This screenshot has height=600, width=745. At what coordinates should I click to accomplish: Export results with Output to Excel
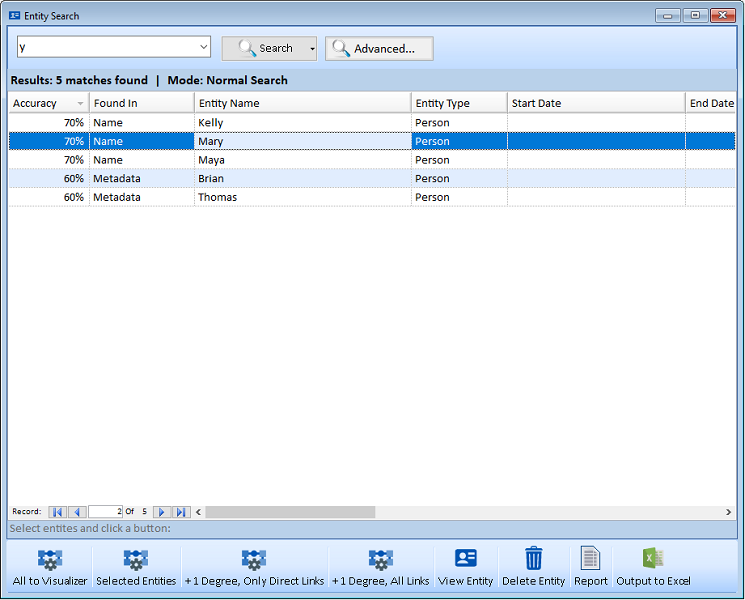point(653,559)
